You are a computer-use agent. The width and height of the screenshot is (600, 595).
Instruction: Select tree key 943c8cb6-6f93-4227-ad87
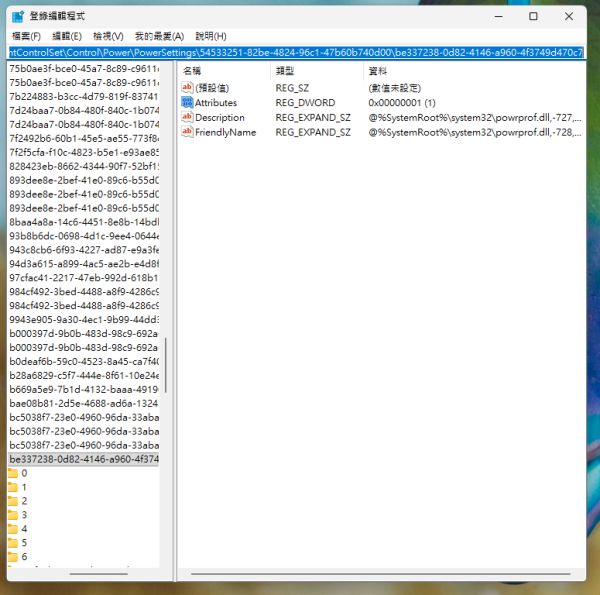tap(84, 250)
